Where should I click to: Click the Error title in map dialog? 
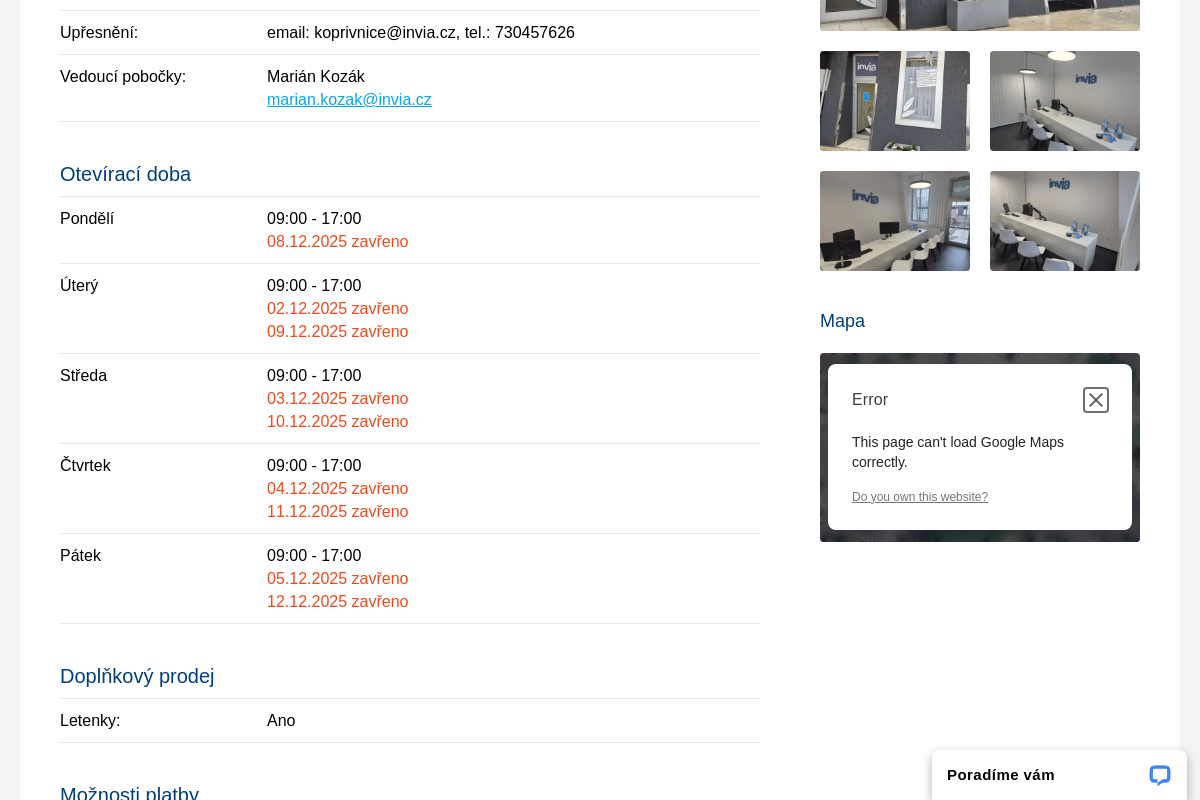click(x=870, y=400)
